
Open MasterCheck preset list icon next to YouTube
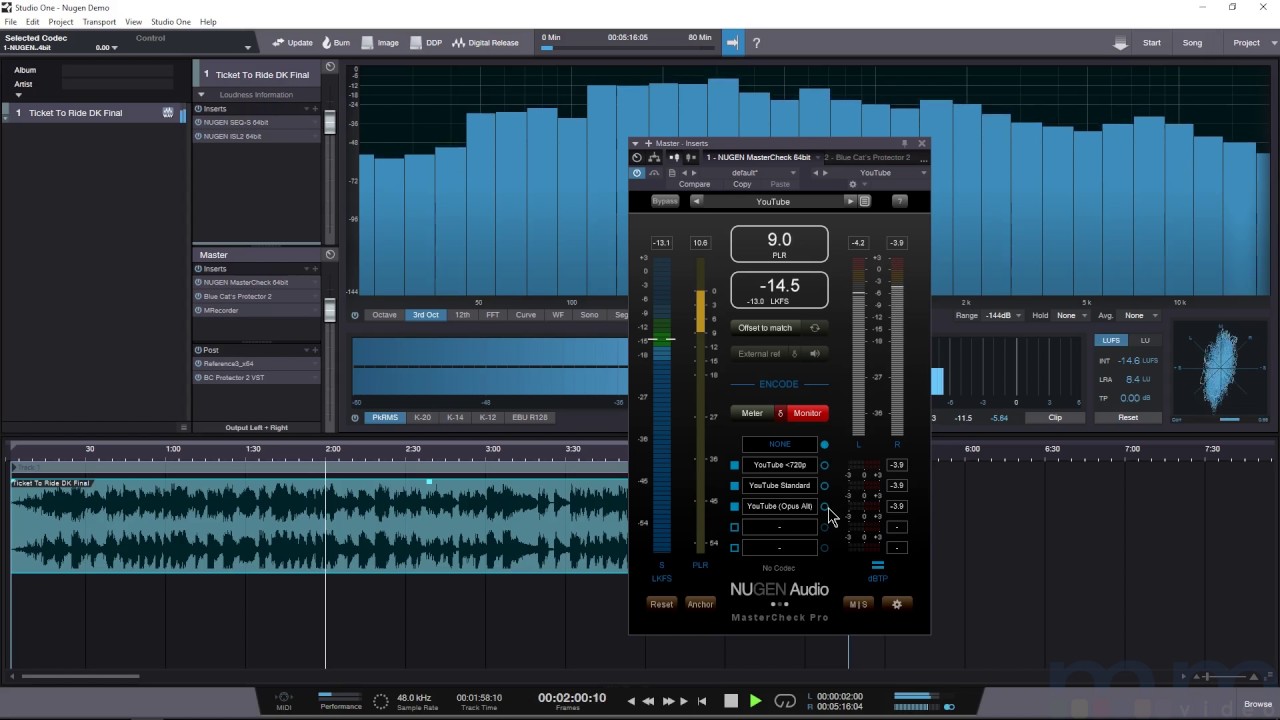(865, 201)
